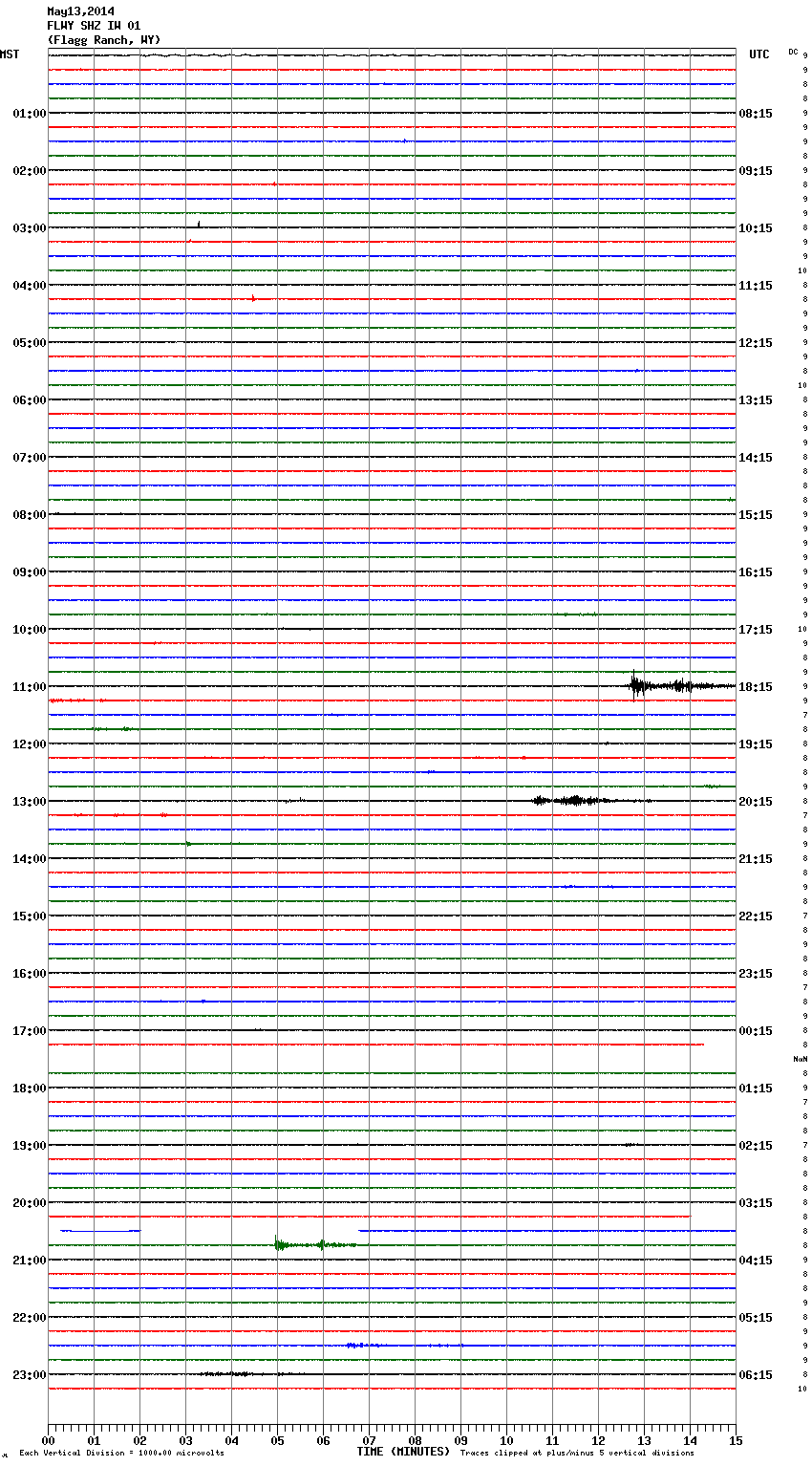812x1466 pixels.
Task: Select the 21:00 MST time label
Action: click(30, 1261)
